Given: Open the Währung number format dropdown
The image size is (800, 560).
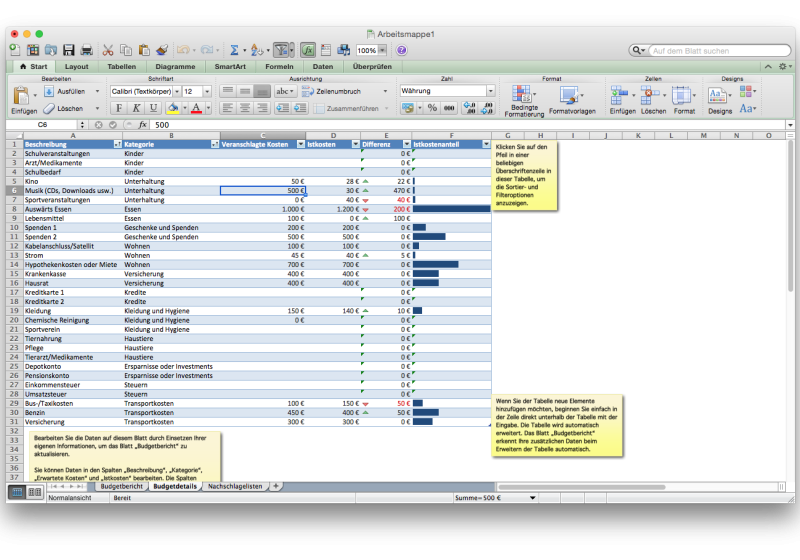Looking at the screenshot, I should (x=490, y=91).
